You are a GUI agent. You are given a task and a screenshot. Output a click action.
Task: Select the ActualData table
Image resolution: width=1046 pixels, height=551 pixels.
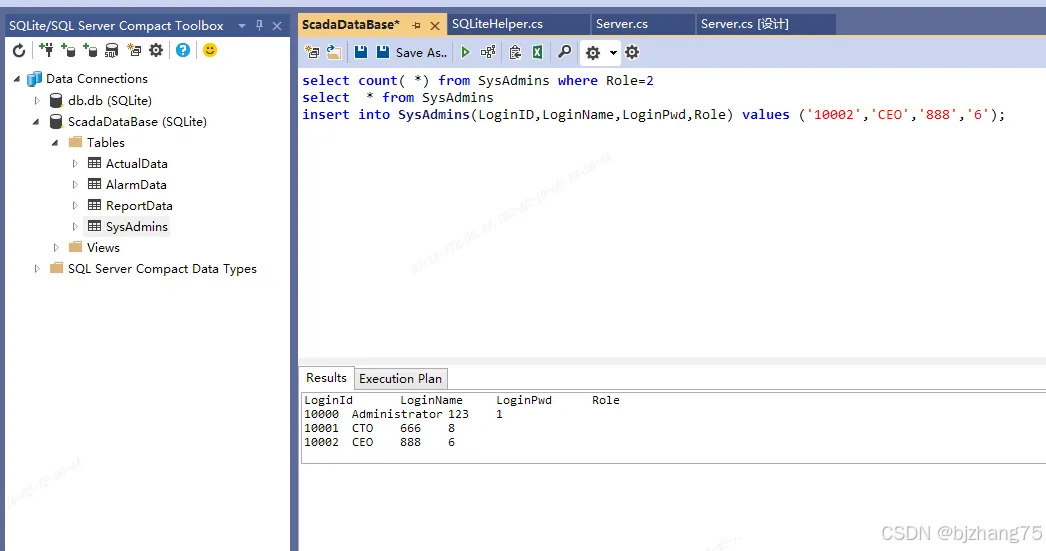click(137, 163)
